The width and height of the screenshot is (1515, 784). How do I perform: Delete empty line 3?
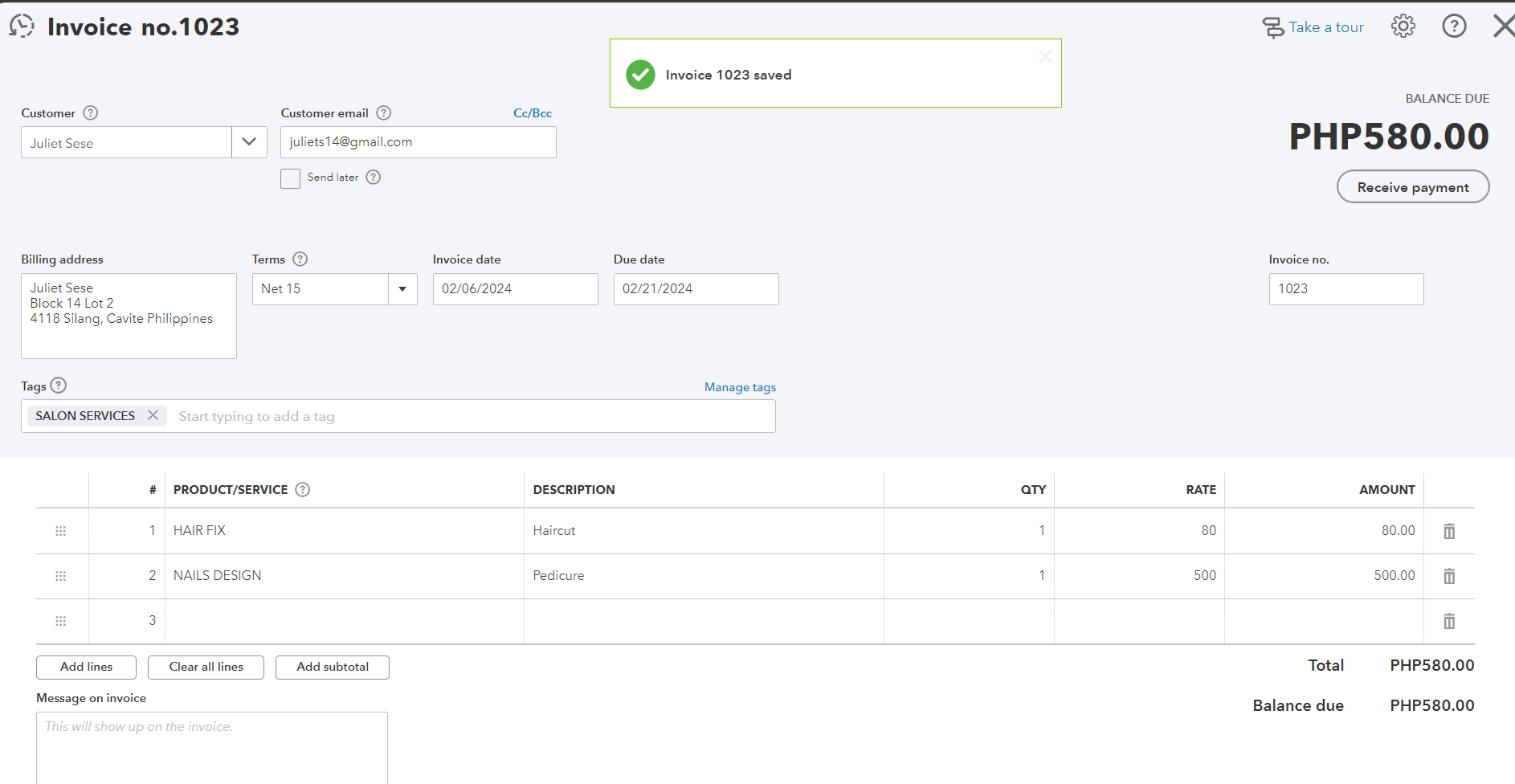click(1449, 621)
